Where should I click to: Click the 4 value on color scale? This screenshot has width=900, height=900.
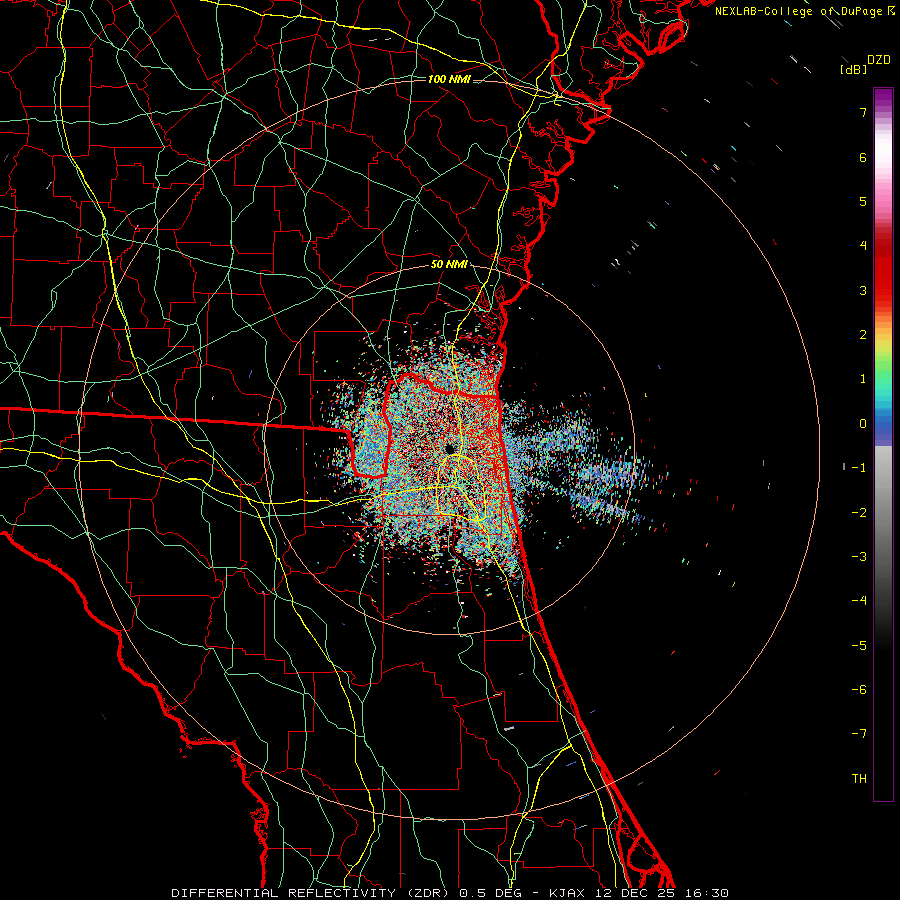[863, 246]
